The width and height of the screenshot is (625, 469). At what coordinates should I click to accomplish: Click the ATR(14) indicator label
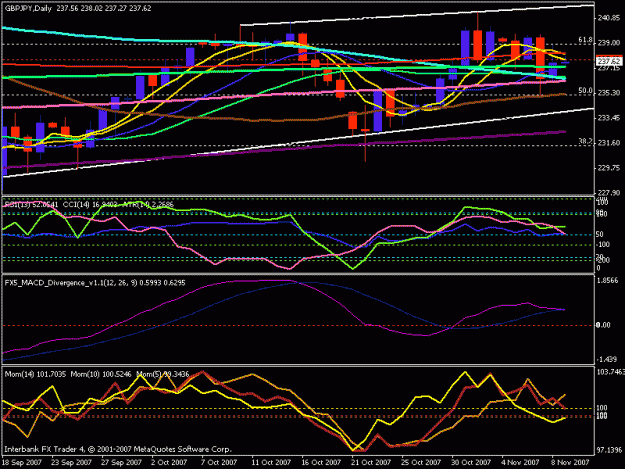click(x=148, y=204)
